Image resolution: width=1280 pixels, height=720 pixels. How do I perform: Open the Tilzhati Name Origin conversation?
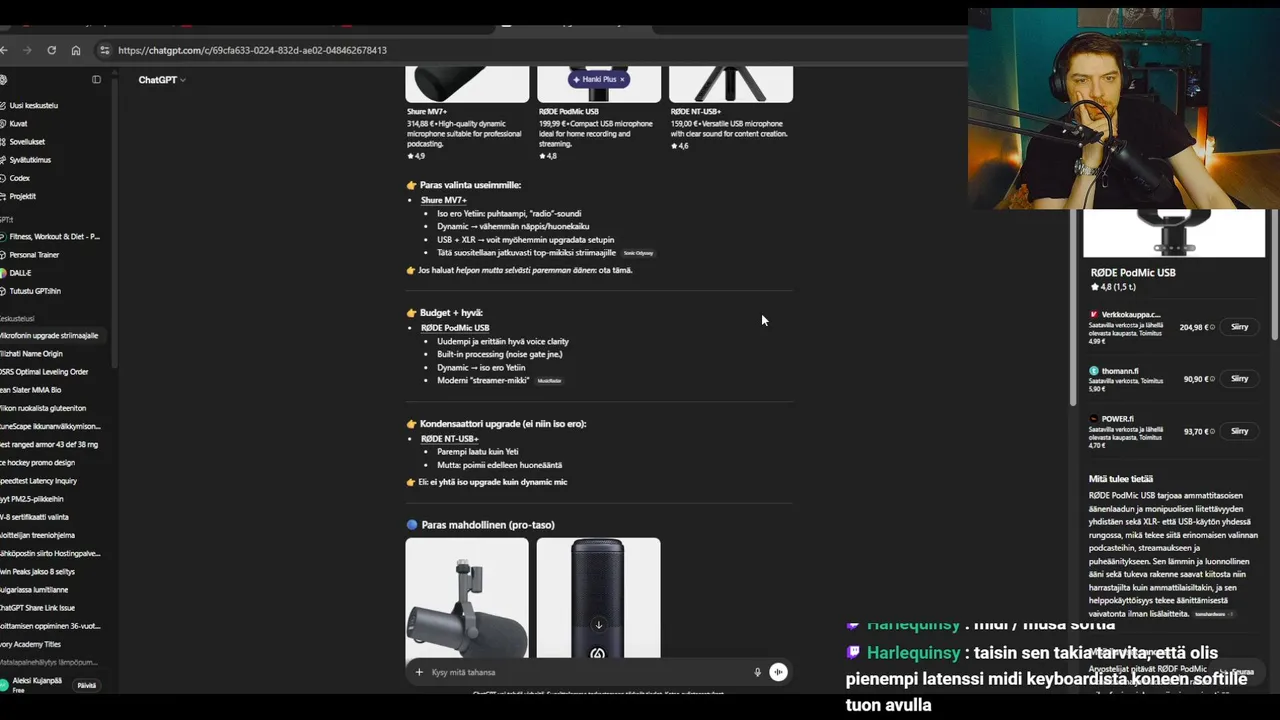click(32, 353)
